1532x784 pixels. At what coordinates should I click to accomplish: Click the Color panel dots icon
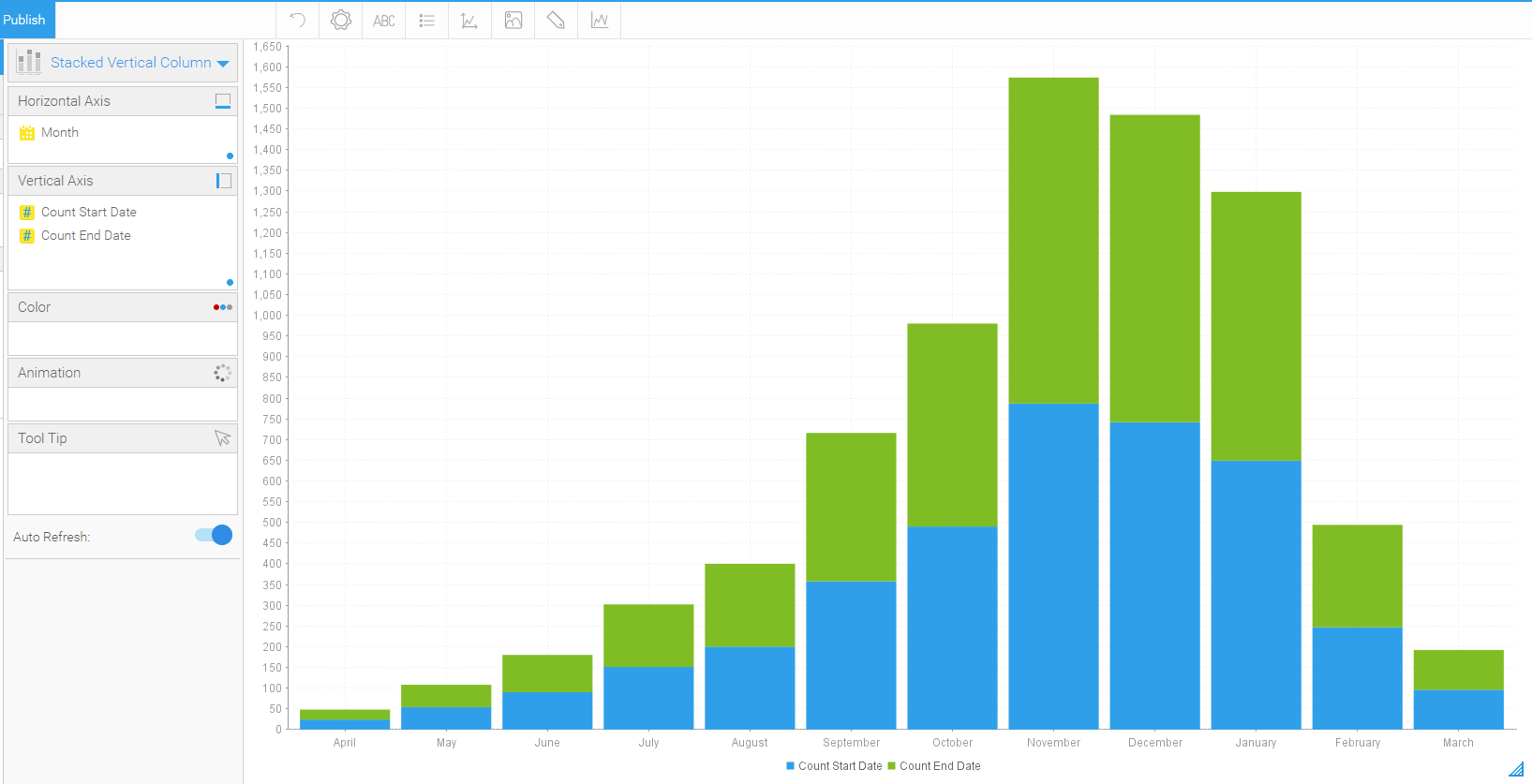pos(223,307)
